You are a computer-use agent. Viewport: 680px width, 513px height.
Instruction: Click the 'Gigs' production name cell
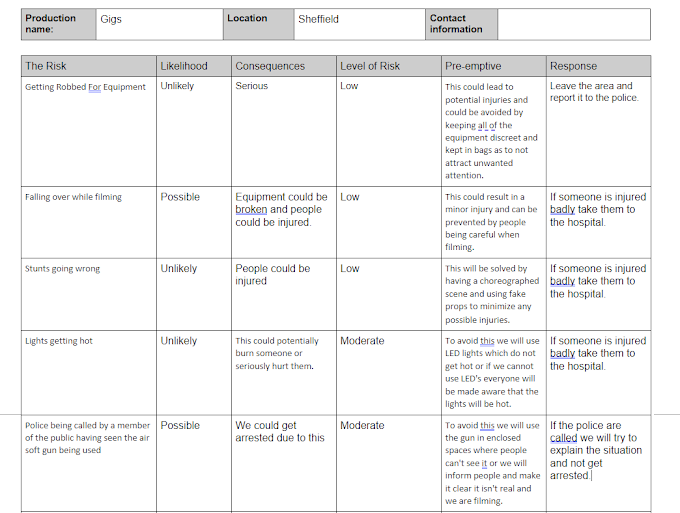160,24
